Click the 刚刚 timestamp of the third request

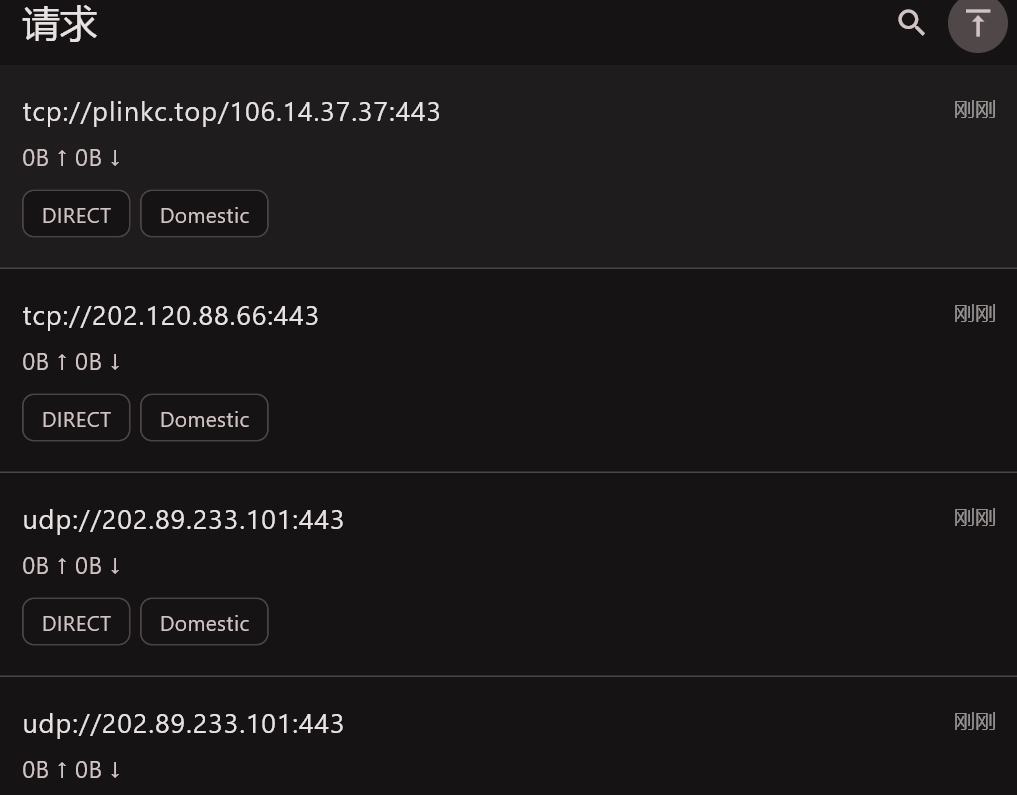click(x=974, y=518)
